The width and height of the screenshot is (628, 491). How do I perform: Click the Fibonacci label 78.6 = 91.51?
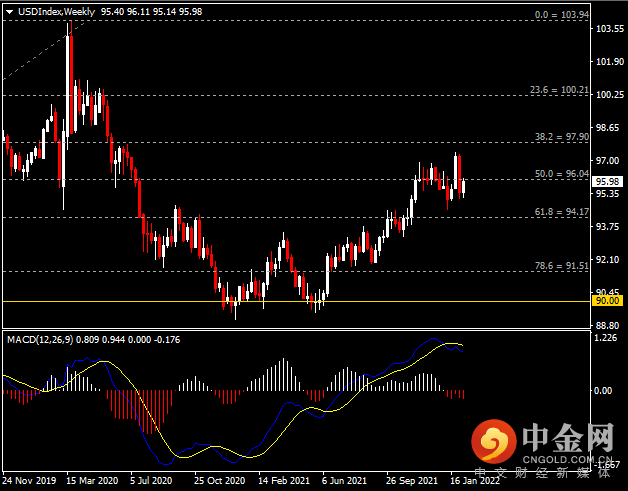(562, 266)
